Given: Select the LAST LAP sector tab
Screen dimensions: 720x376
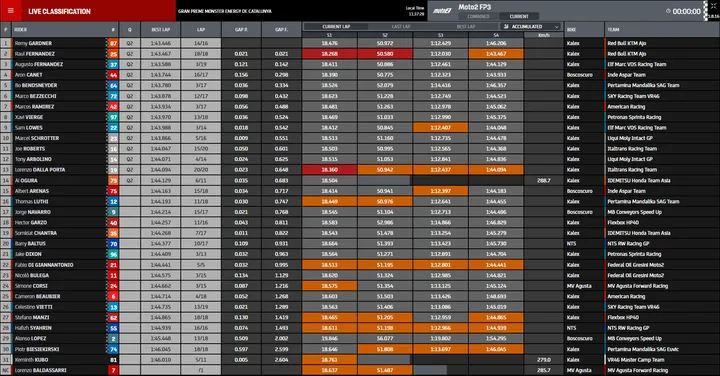Looking at the screenshot, I should coord(401,27).
